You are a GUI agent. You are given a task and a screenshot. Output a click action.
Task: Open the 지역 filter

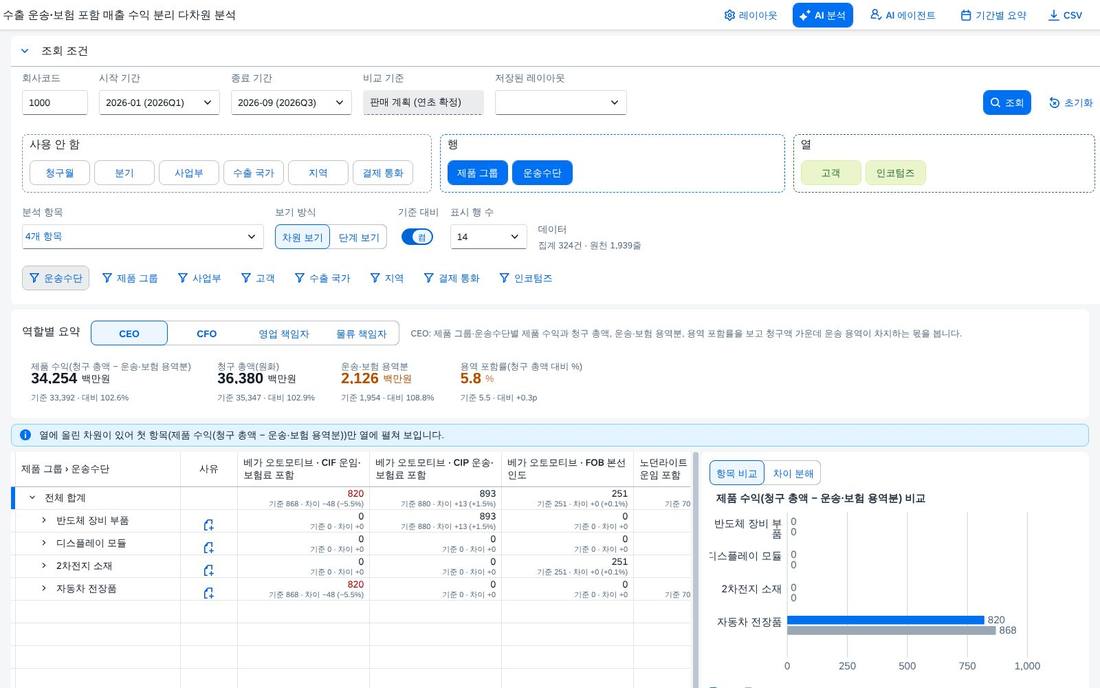pyautogui.click(x=387, y=278)
